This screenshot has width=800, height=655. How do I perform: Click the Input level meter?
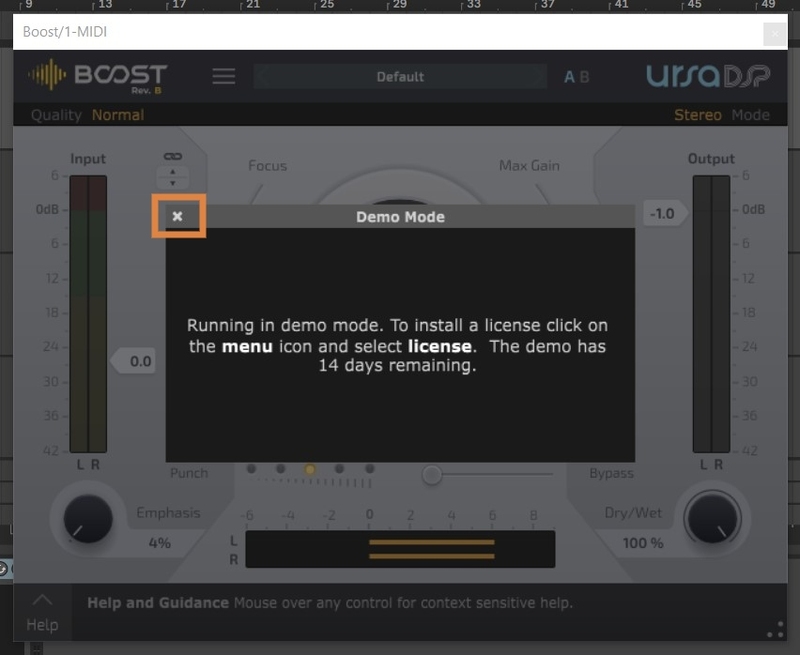tap(88, 314)
